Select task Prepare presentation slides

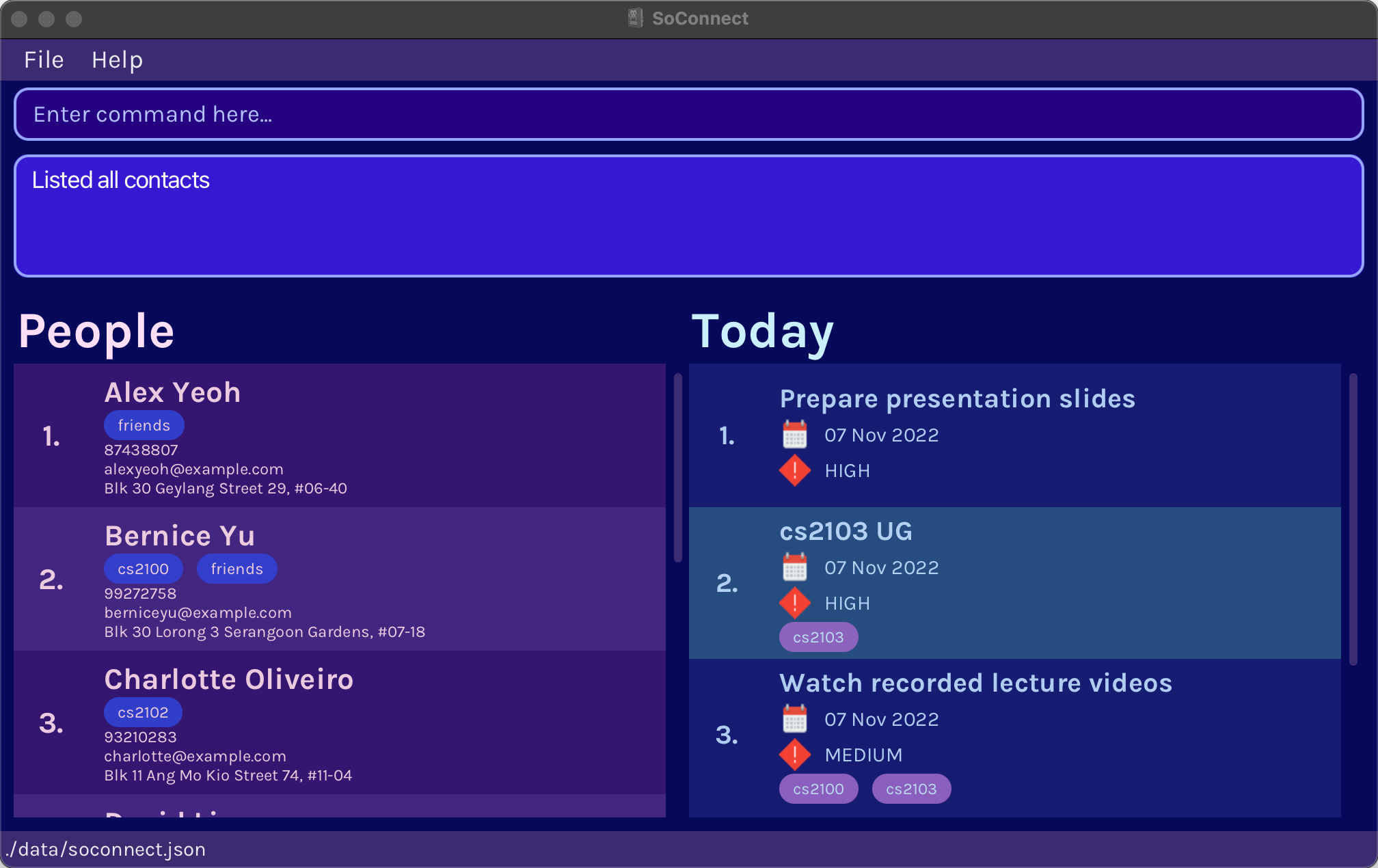pos(957,398)
